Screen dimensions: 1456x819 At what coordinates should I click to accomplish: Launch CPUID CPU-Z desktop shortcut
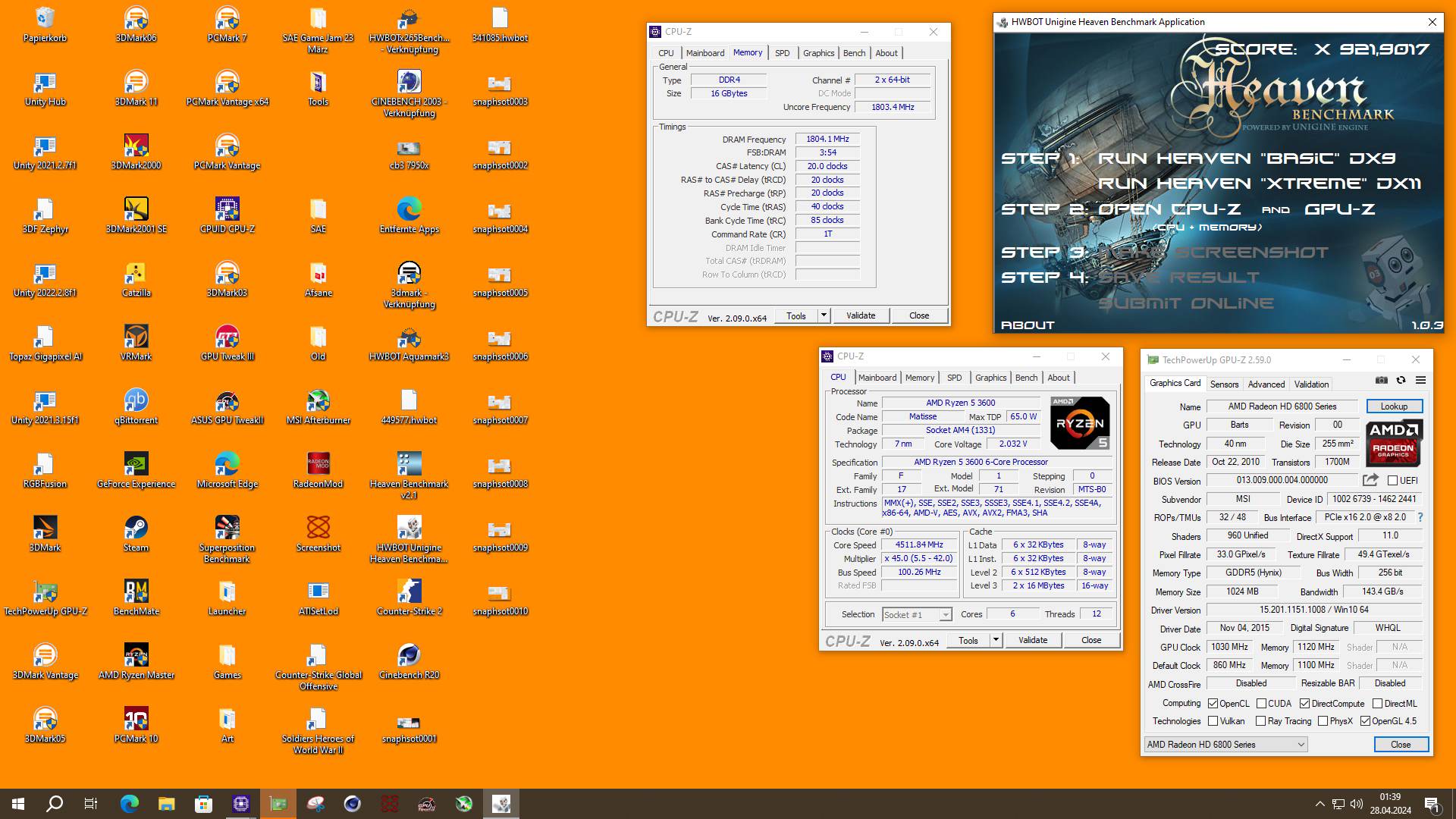point(227,215)
